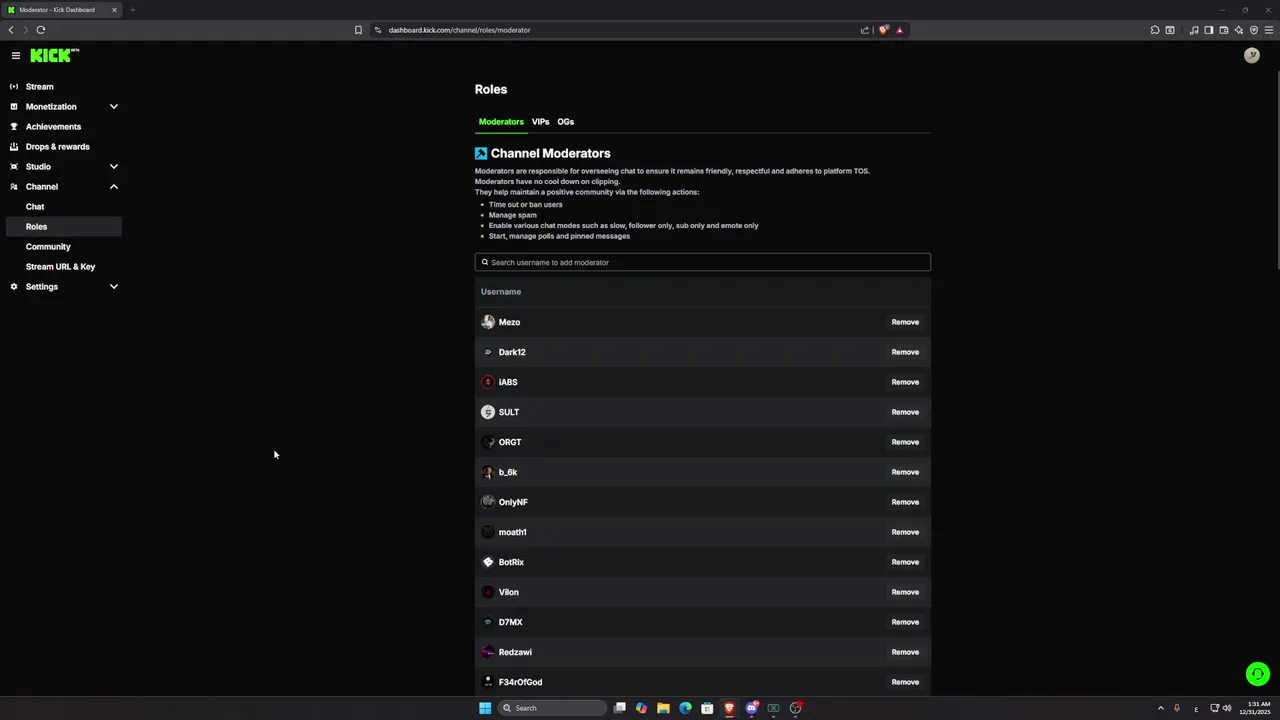Image resolution: width=1280 pixels, height=720 pixels.
Task: Open Chat under Channel
Action: pos(35,207)
